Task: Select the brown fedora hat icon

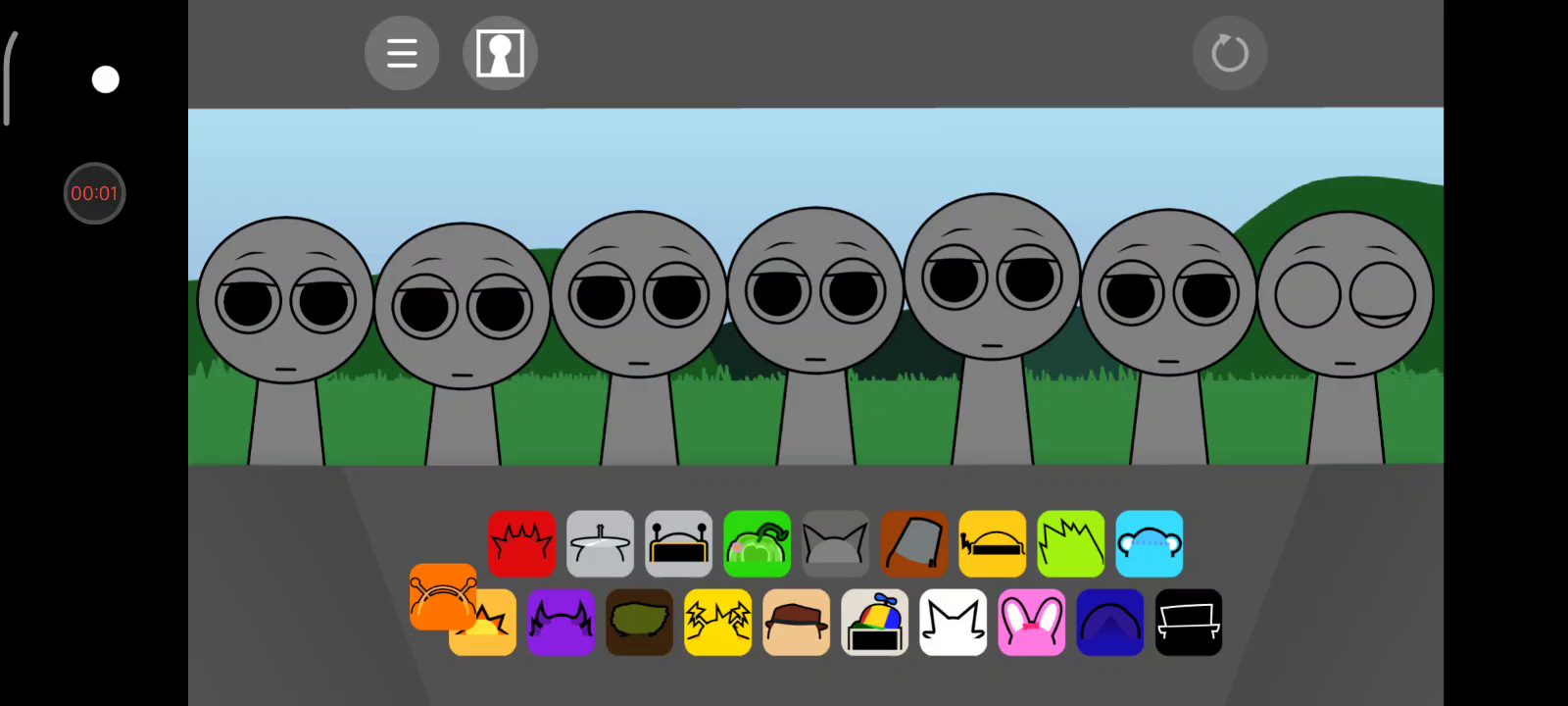Action: click(796, 622)
